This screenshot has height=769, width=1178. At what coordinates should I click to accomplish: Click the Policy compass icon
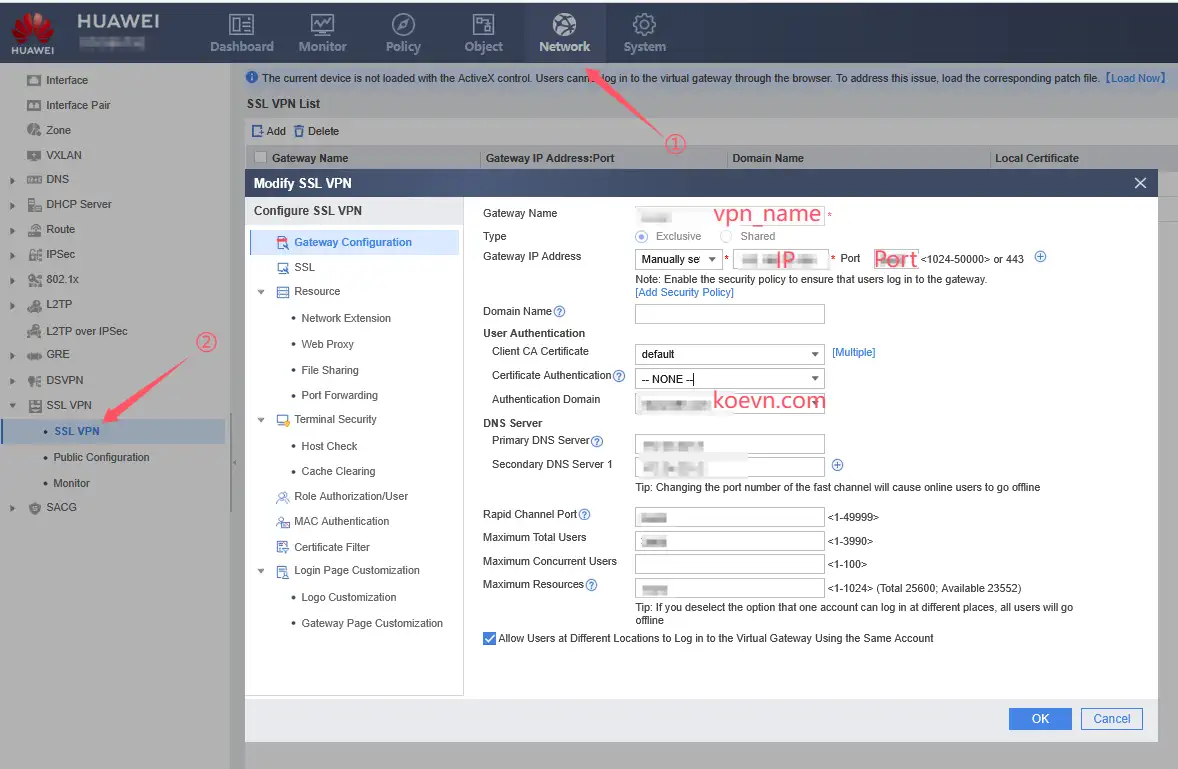(x=402, y=26)
